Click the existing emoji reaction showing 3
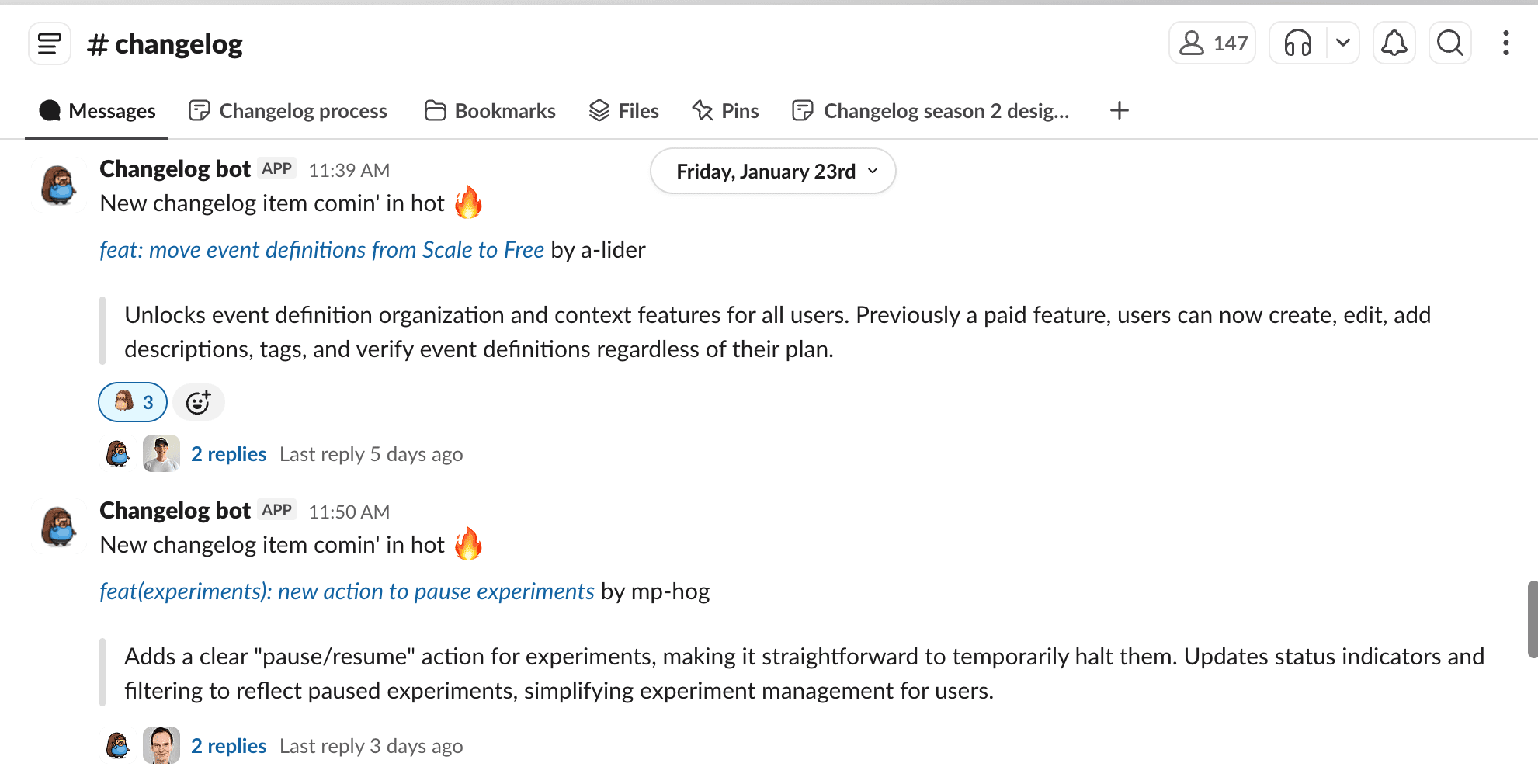The image size is (1538, 784). [x=132, y=402]
